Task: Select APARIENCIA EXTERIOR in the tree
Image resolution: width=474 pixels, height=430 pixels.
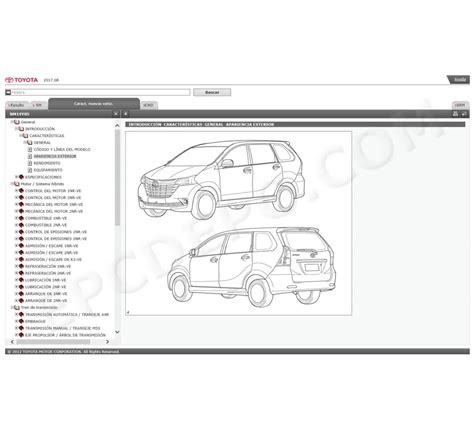Action: [55, 156]
